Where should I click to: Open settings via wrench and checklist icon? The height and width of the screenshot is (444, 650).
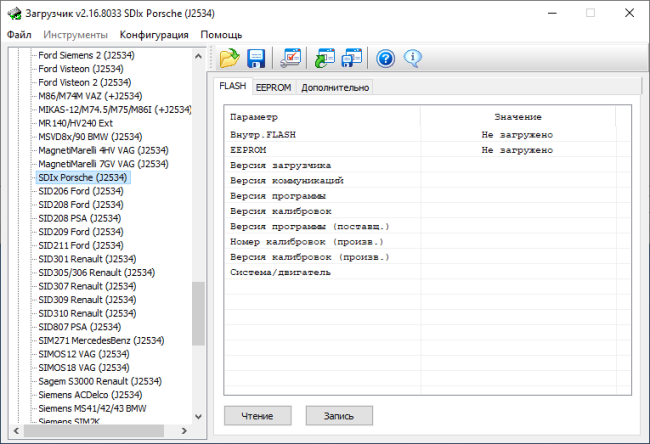(x=290, y=58)
